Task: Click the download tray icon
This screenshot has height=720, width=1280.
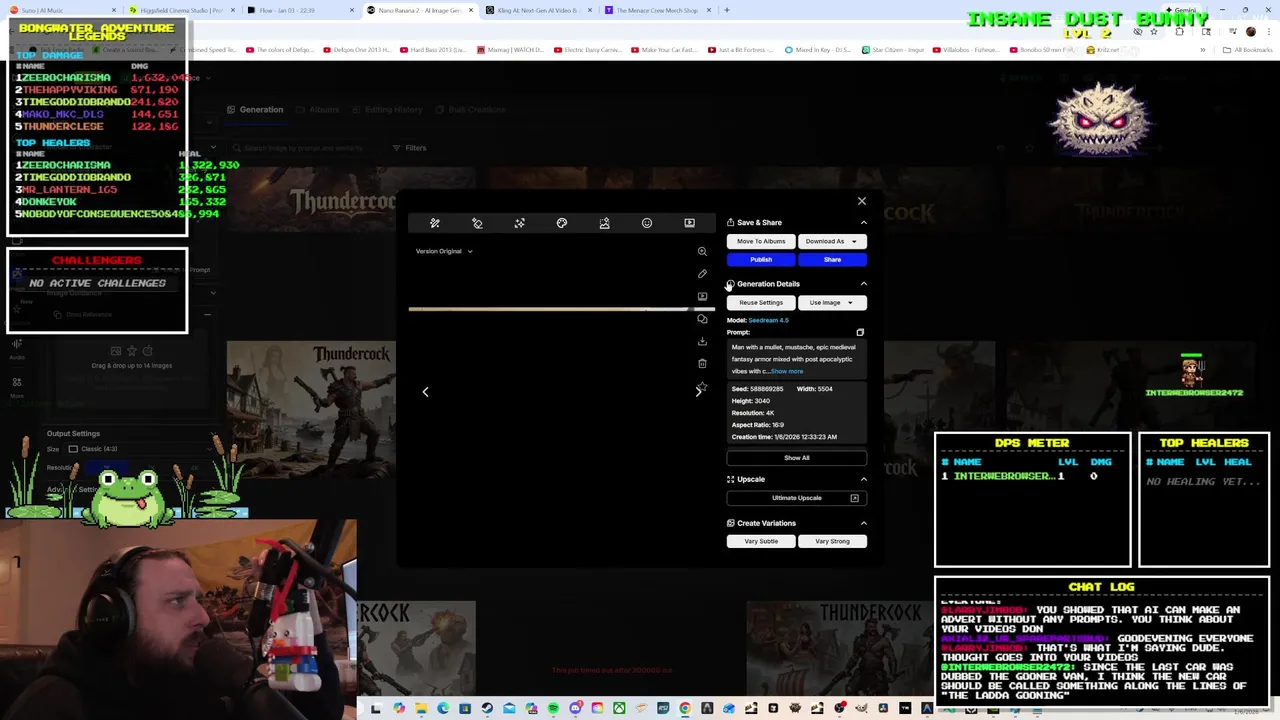Action: [x=702, y=341]
